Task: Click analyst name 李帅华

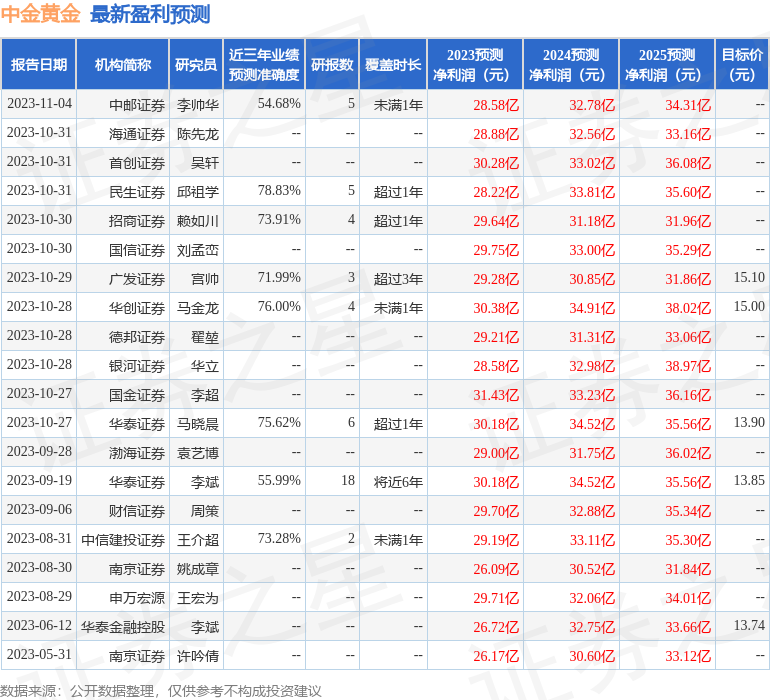Action: point(197,105)
